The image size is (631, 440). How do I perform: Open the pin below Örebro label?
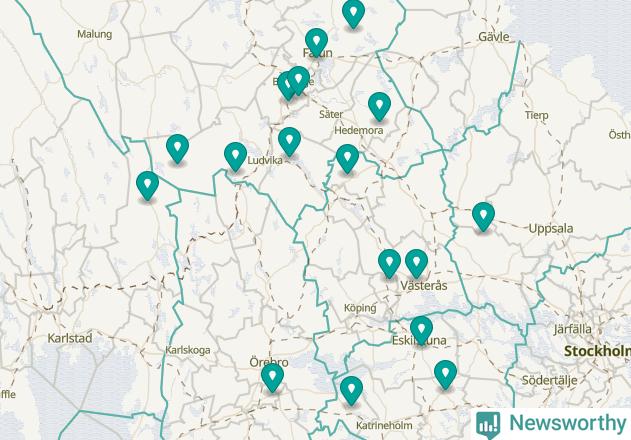[x=272, y=378]
